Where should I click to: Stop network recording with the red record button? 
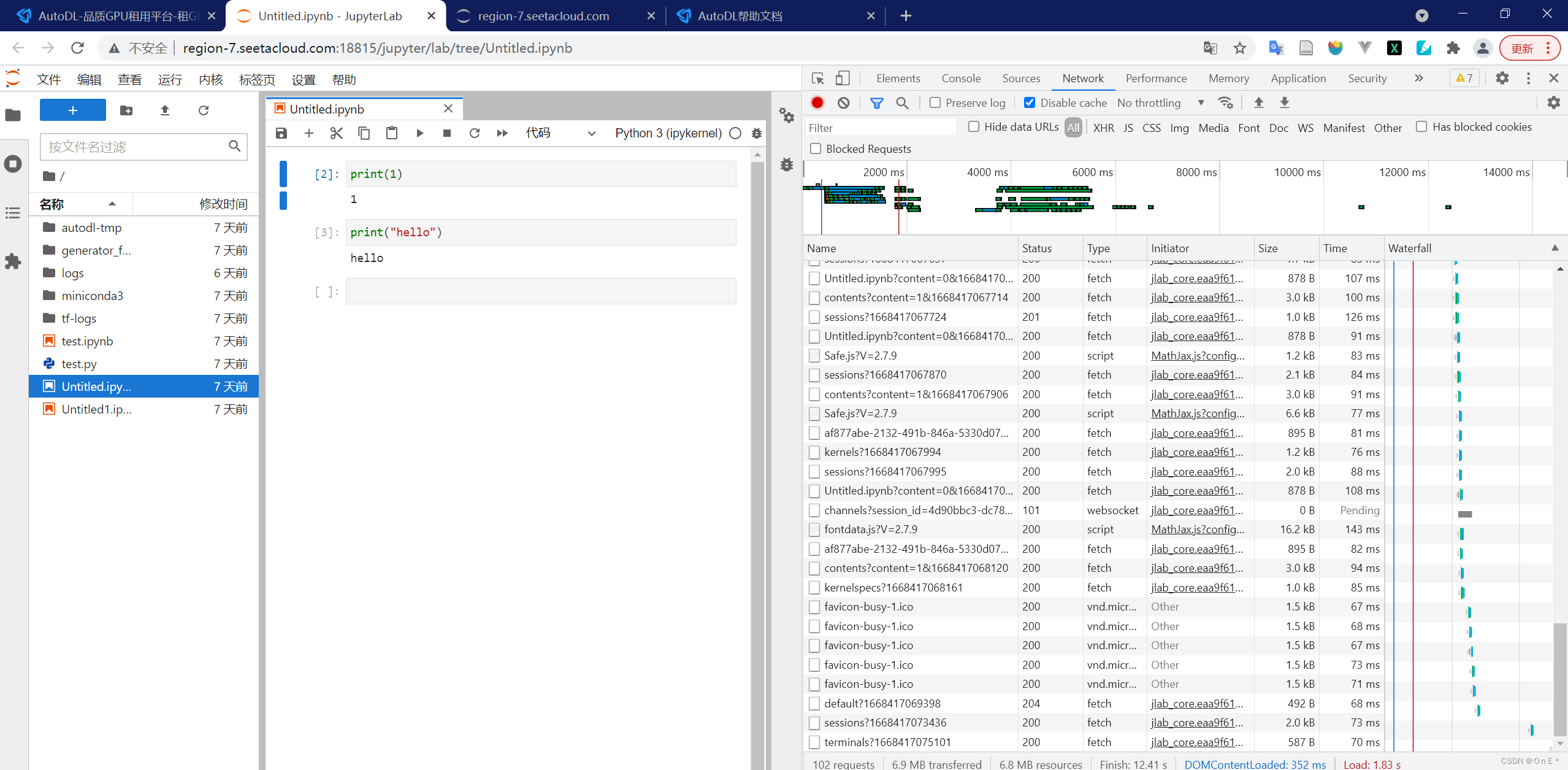click(816, 102)
